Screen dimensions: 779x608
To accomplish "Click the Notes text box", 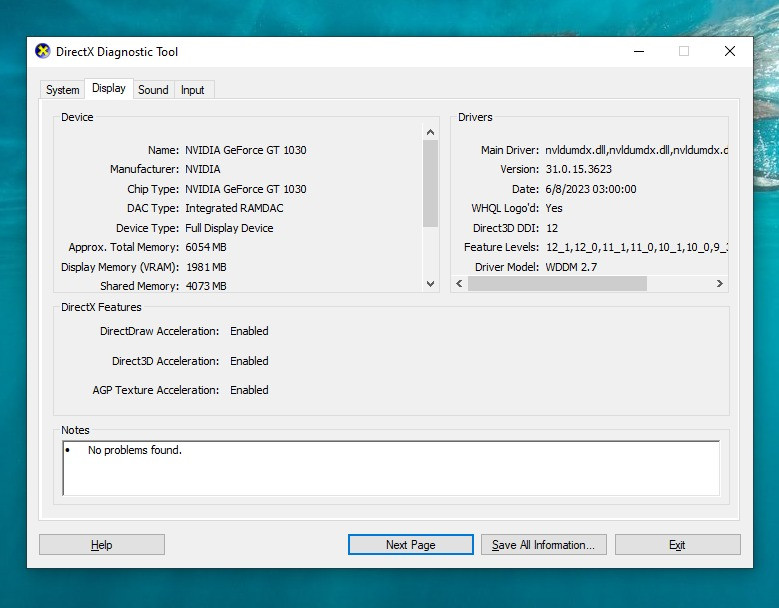I will pos(391,468).
